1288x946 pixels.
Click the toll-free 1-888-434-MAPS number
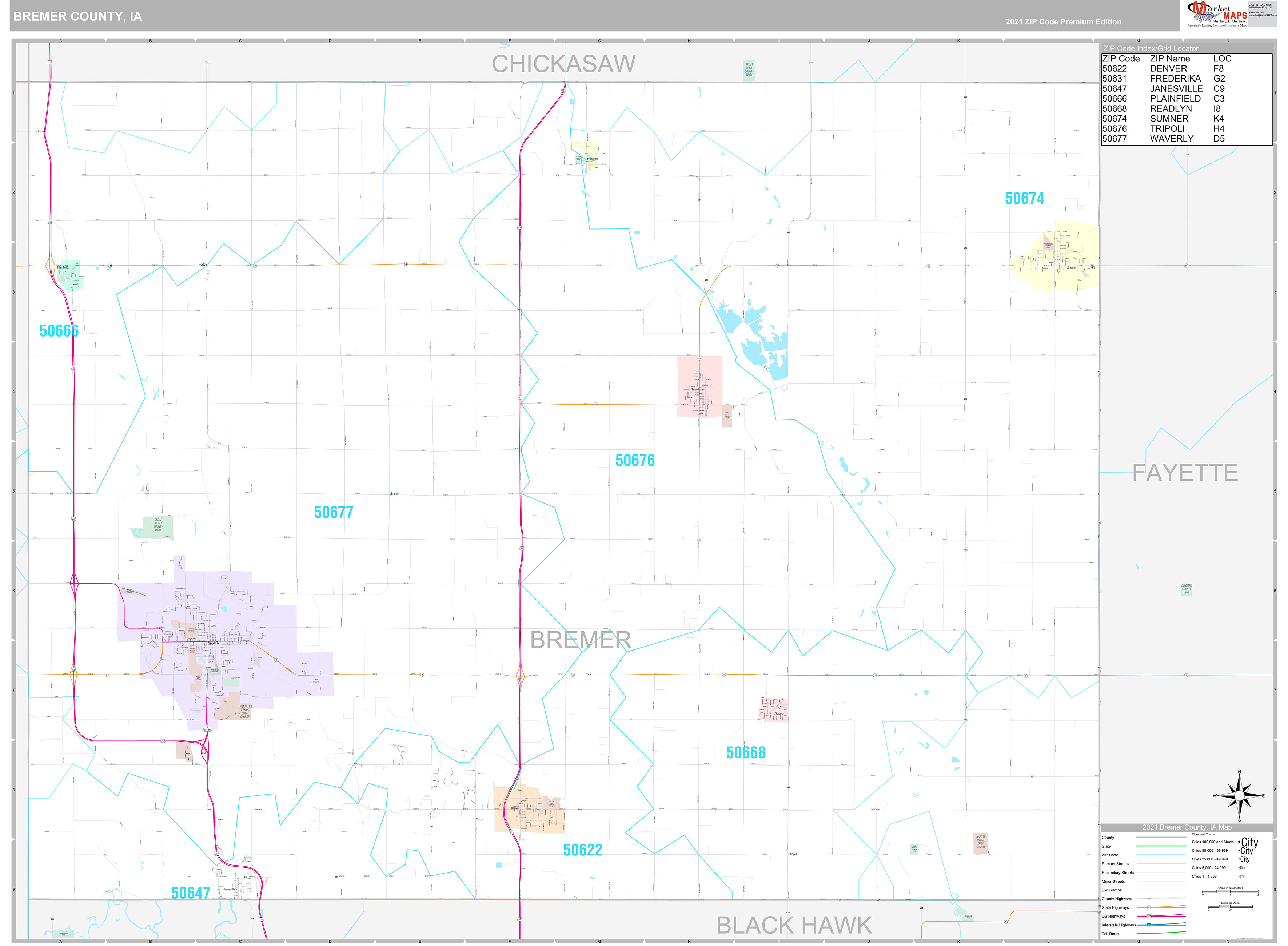[1260, 7]
